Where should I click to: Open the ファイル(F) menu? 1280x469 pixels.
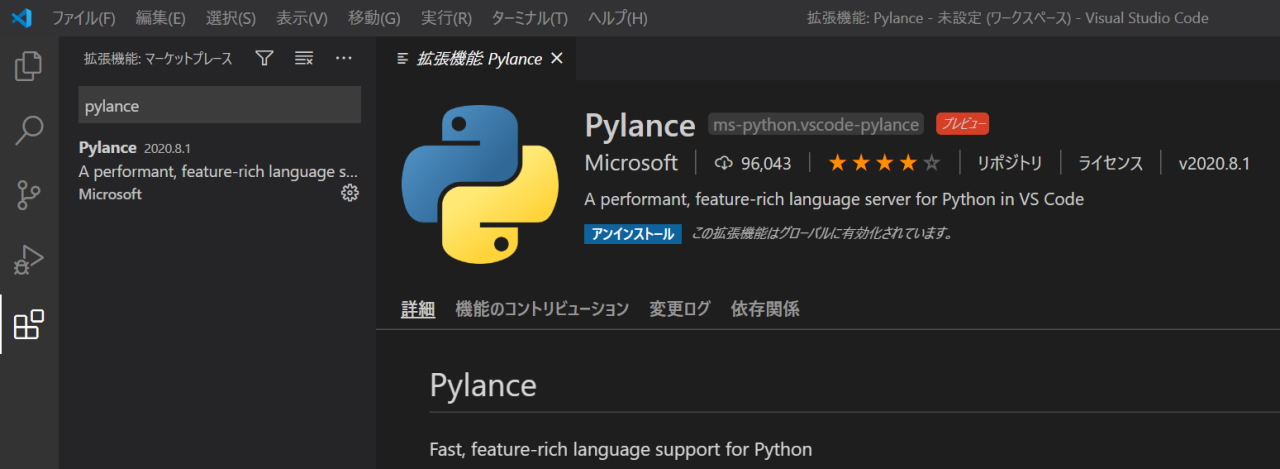coord(83,18)
